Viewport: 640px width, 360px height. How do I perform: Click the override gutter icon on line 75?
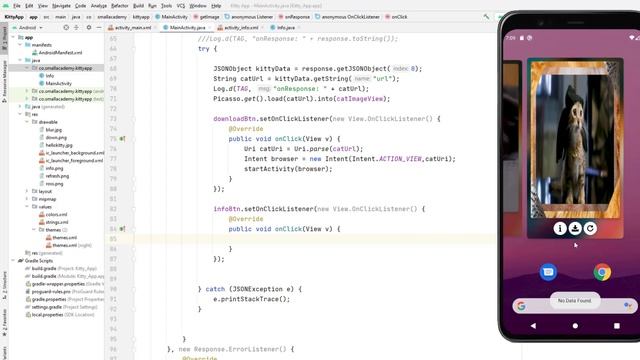click(122, 139)
